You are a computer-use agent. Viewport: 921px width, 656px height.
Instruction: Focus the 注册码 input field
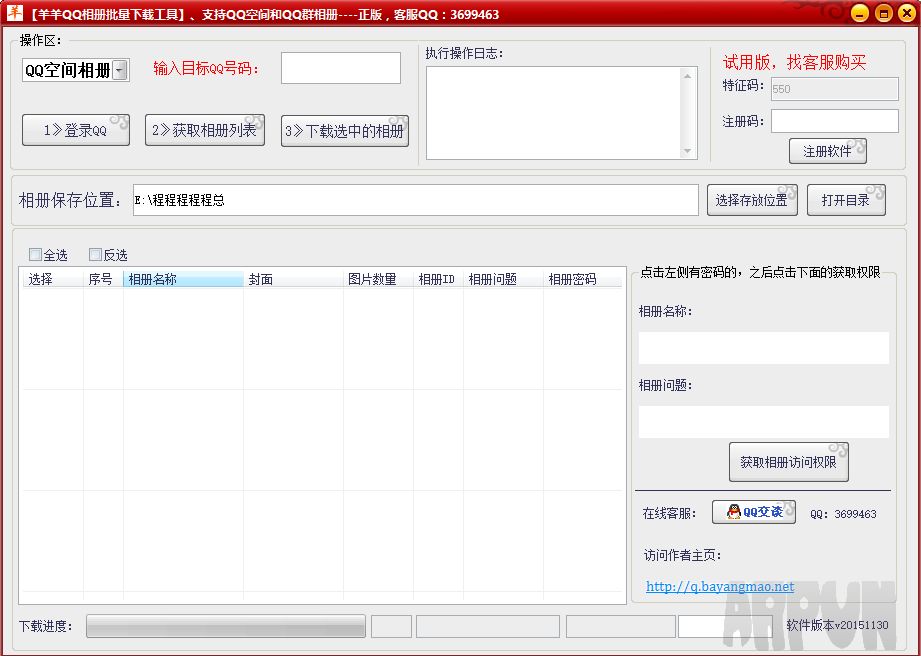[834, 121]
